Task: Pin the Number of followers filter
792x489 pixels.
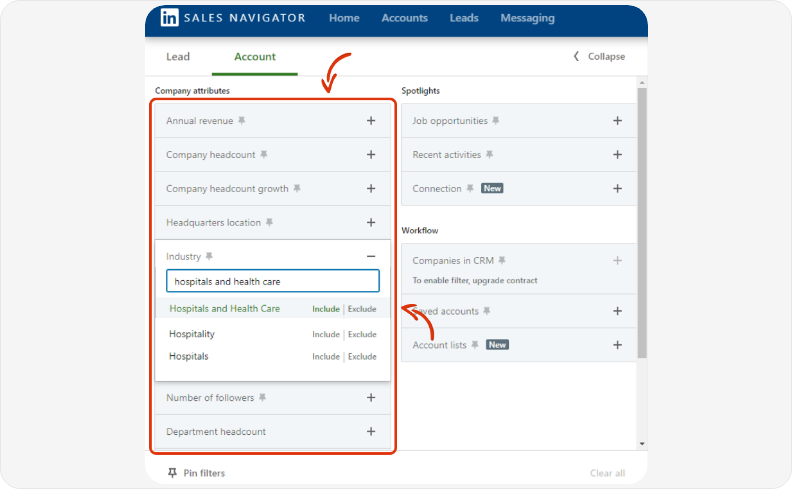Action: click(x=262, y=397)
